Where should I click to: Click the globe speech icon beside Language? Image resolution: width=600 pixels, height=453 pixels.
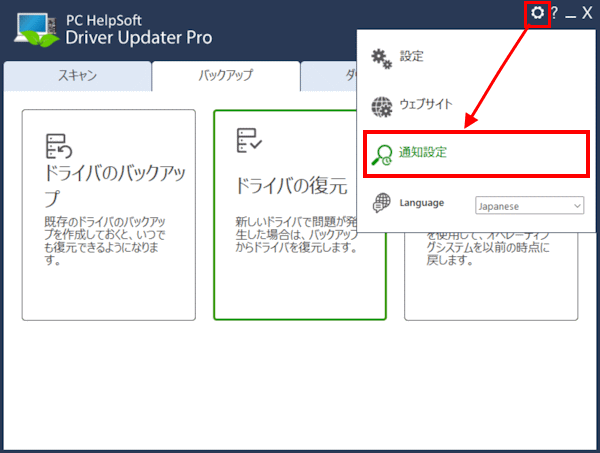[x=382, y=203]
